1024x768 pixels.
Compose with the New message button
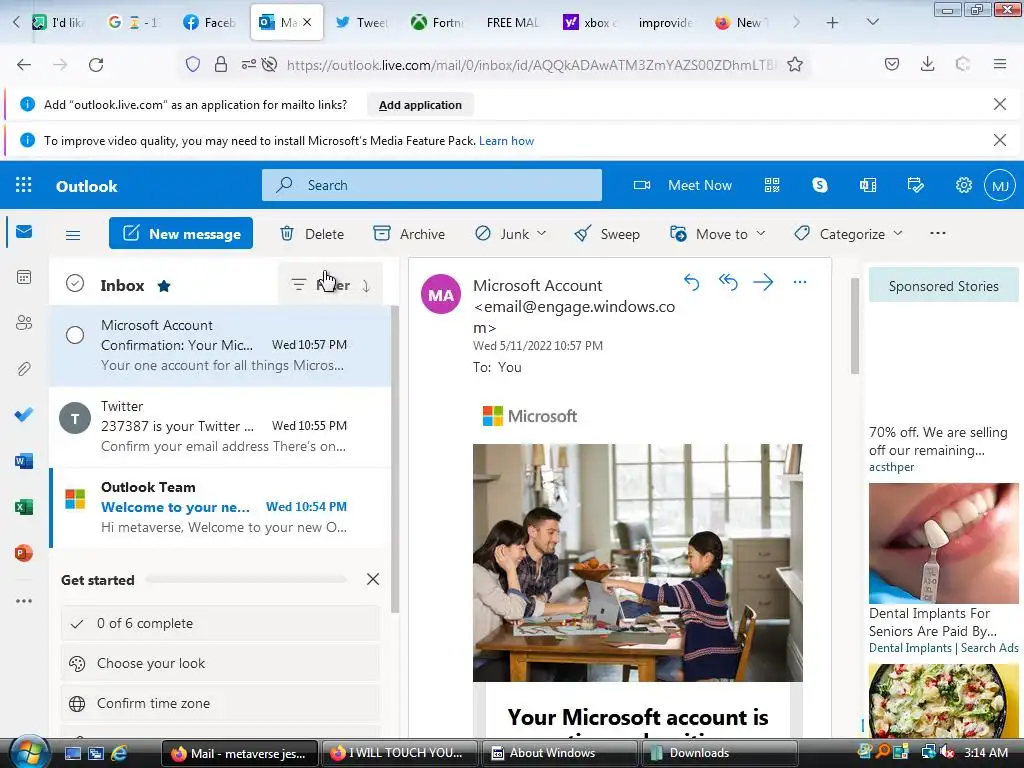point(181,233)
